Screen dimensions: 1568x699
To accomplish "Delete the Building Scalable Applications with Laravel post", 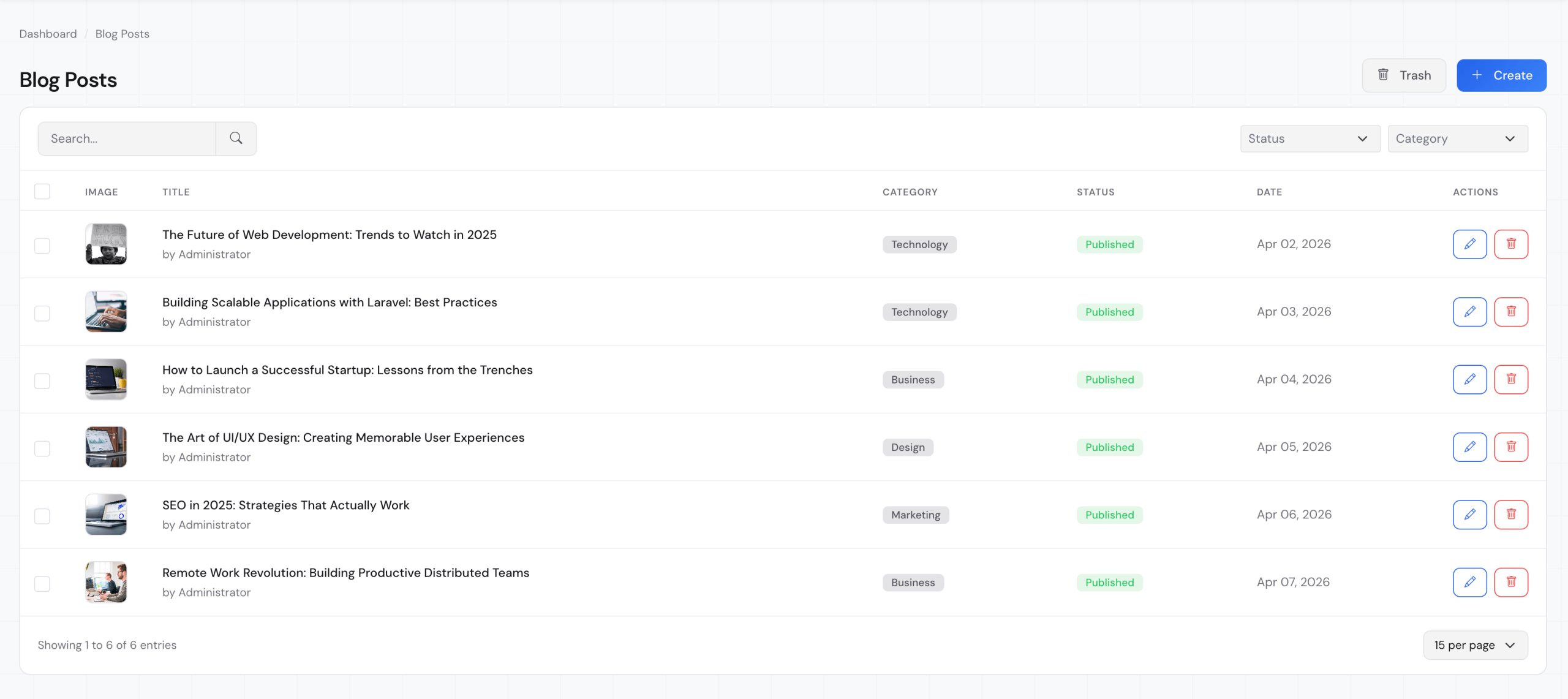I will (x=1510, y=312).
